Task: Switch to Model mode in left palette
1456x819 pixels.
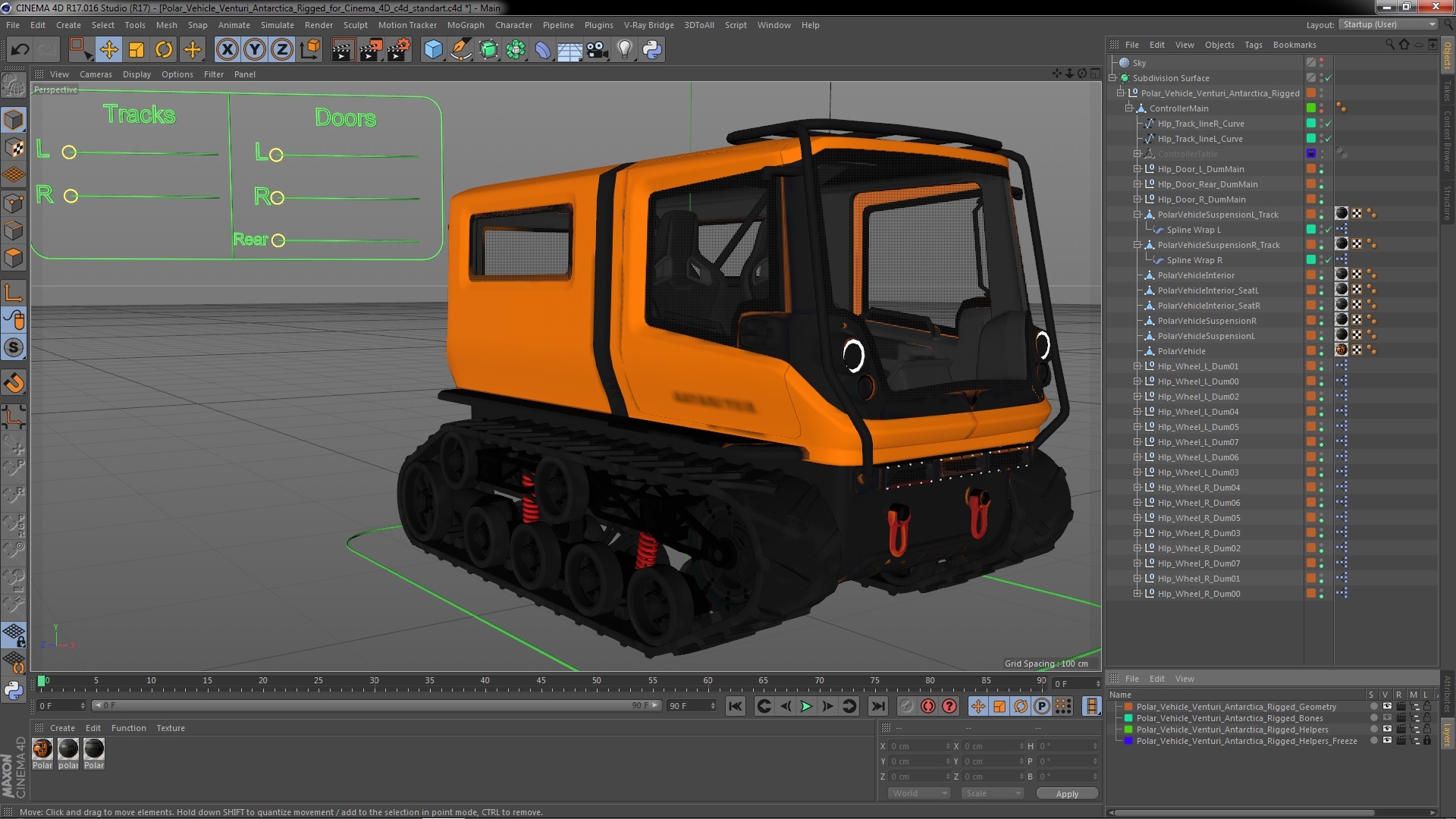Action: [x=14, y=120]
